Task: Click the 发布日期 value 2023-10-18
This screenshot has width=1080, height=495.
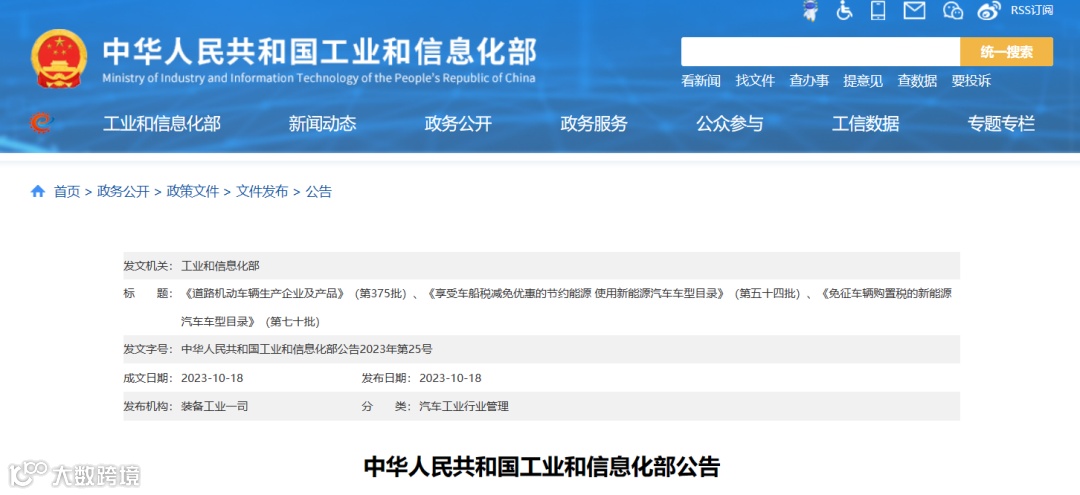Action: click(x=450, y=378)
